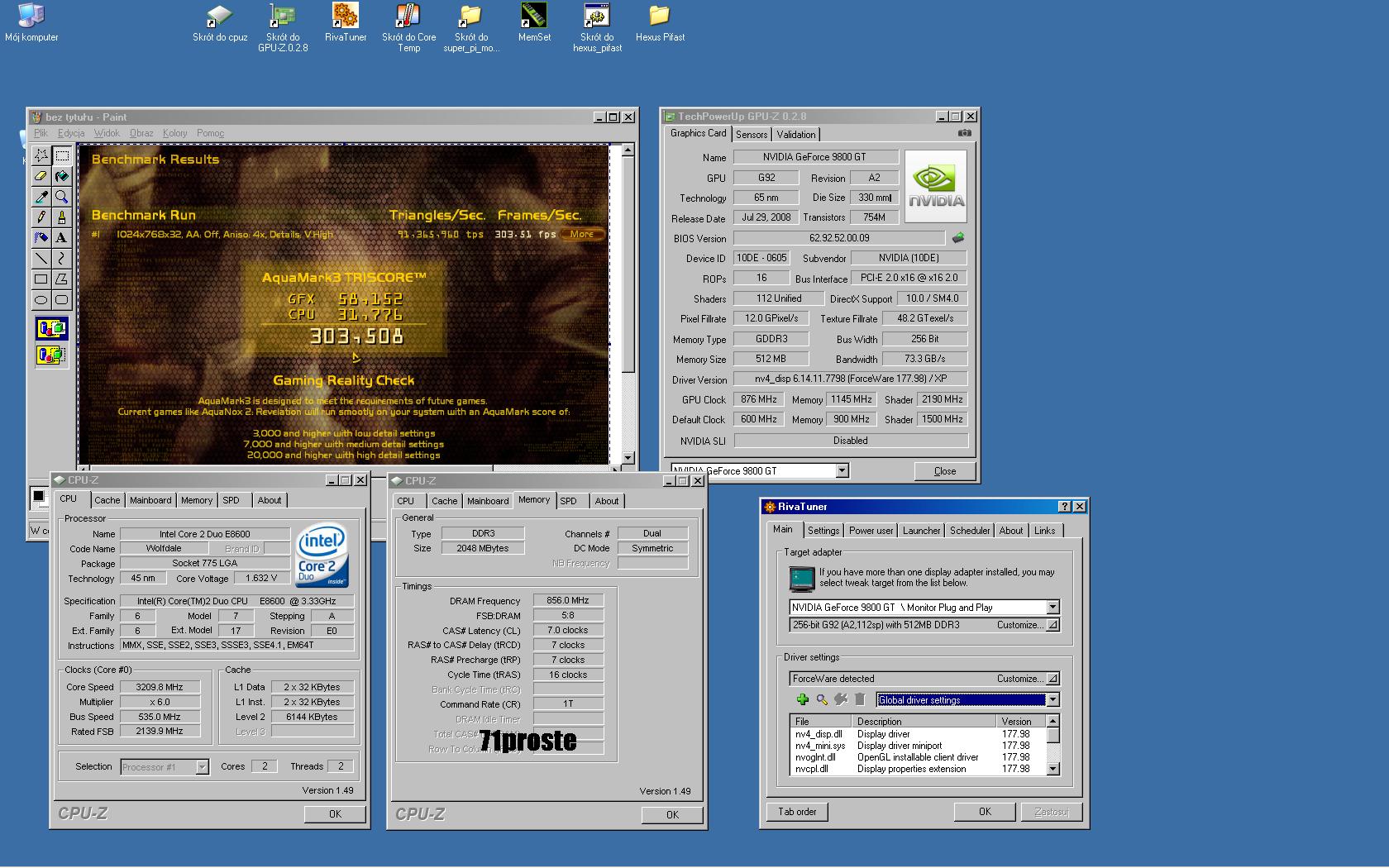
Task: Click the Core Speed value 3209.8 MHz
Action: (160, 687)
